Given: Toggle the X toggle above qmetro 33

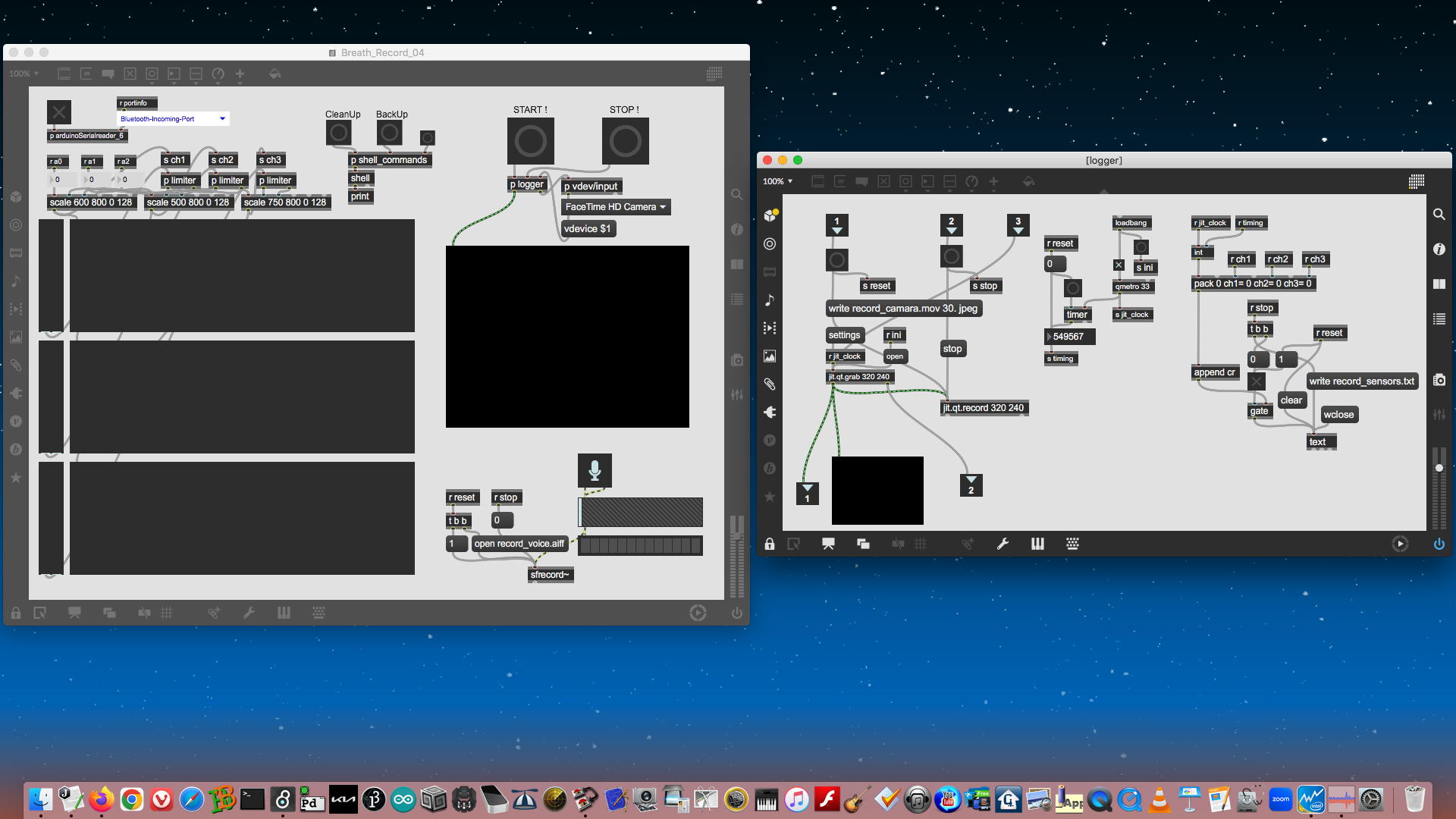Looking at the screenshot, I should tap(1119, 265).
